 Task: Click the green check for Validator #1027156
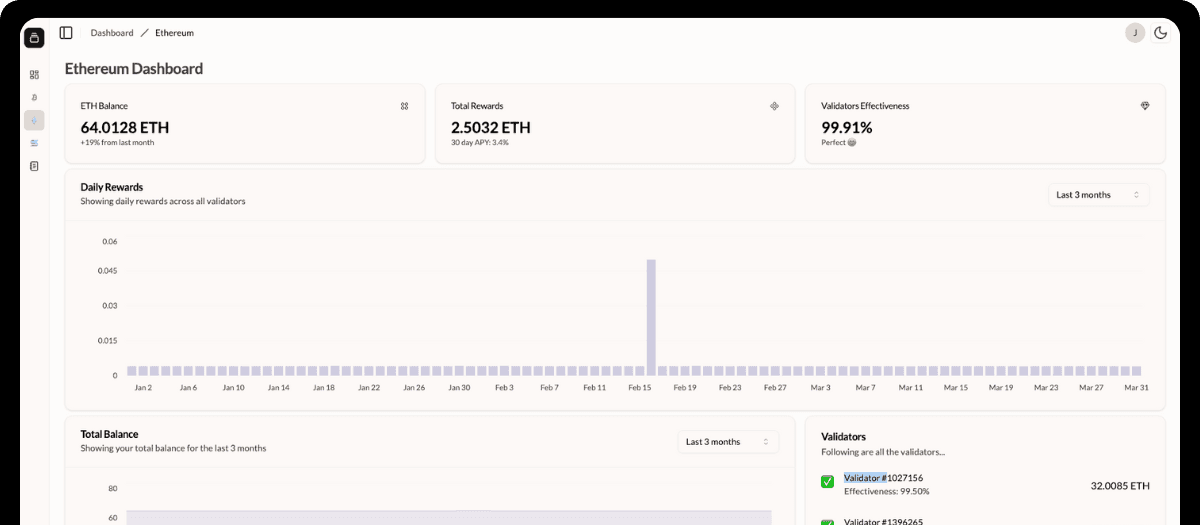click(x=827, y=482)
